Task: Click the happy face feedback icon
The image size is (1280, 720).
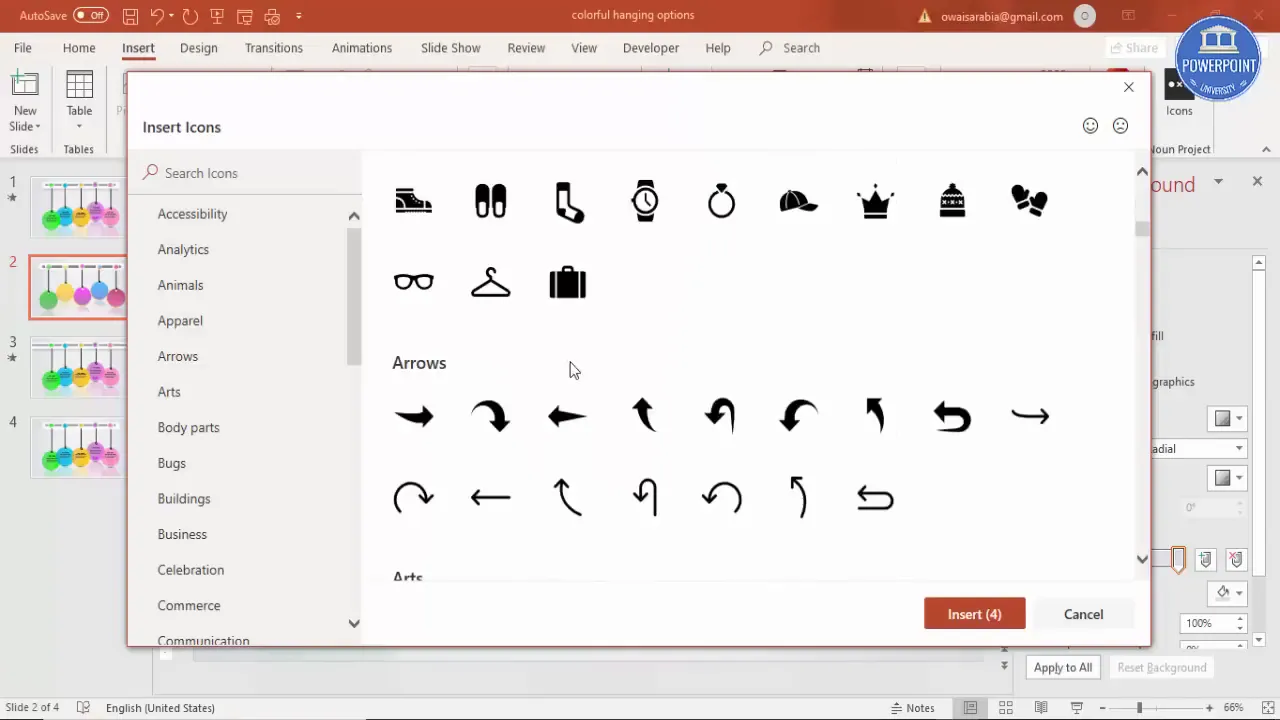Action: pos(1090,126)
